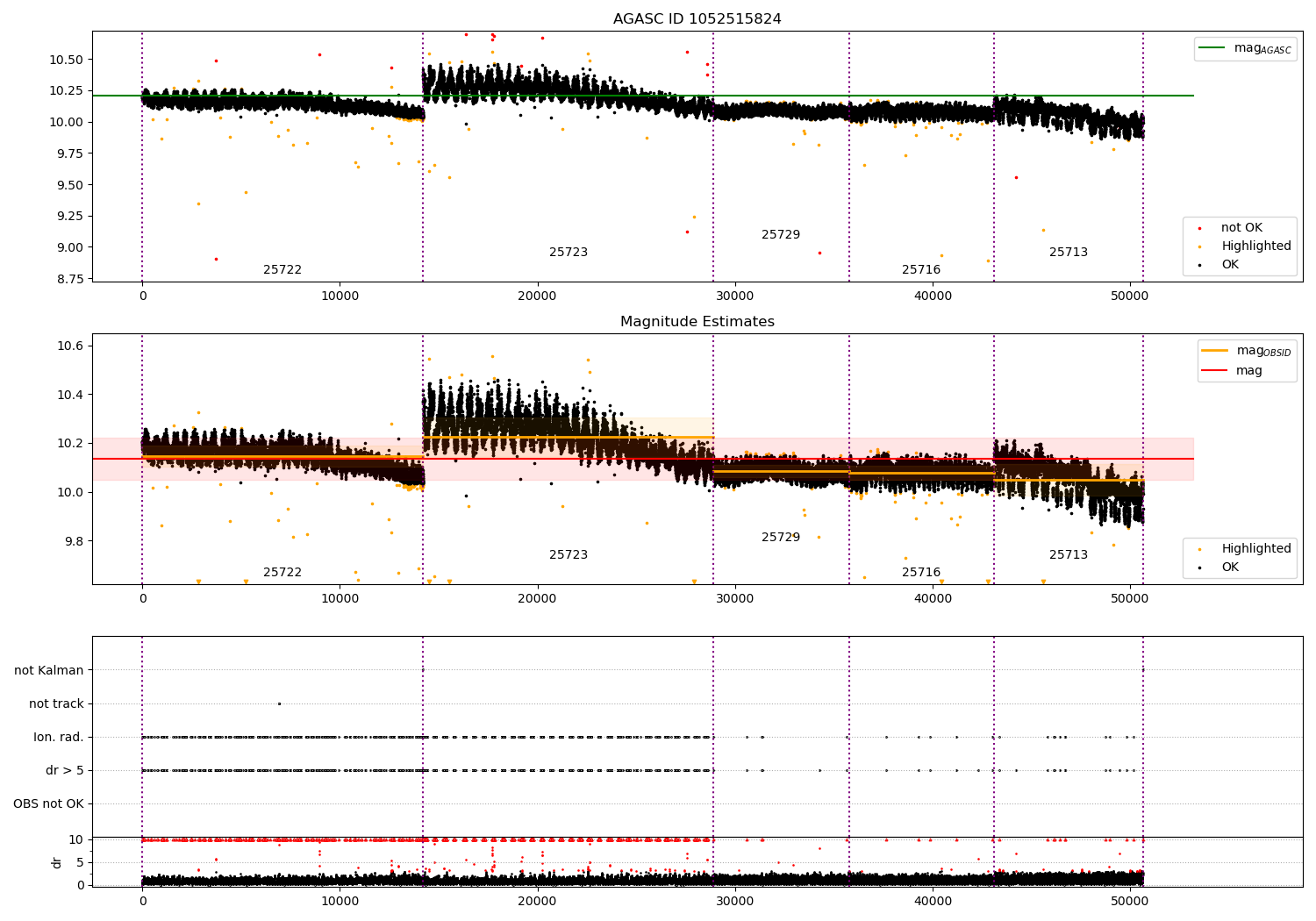
Task: Click OBSID label 25716 in the top plot
Action: pyautogui.click(x=921, y=270)
